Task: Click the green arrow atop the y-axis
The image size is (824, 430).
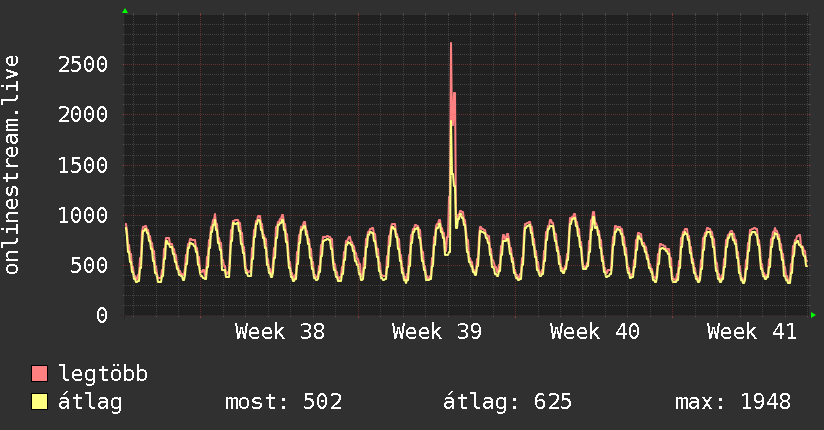Action: [x=125, y=11]
